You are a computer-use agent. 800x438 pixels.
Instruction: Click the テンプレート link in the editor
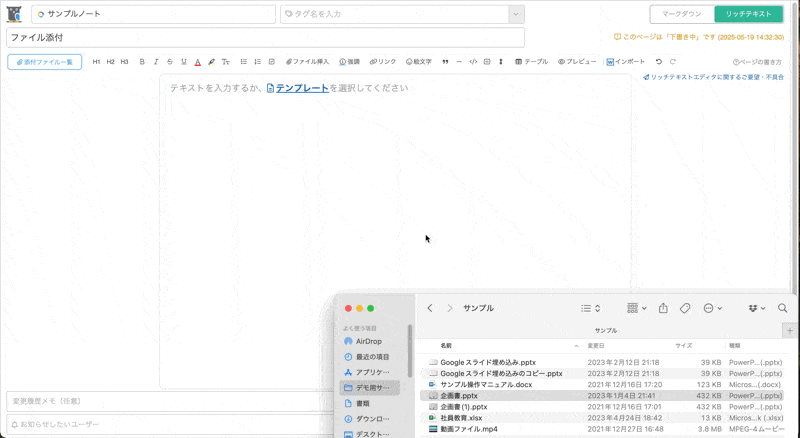click(x=298, y=88)
